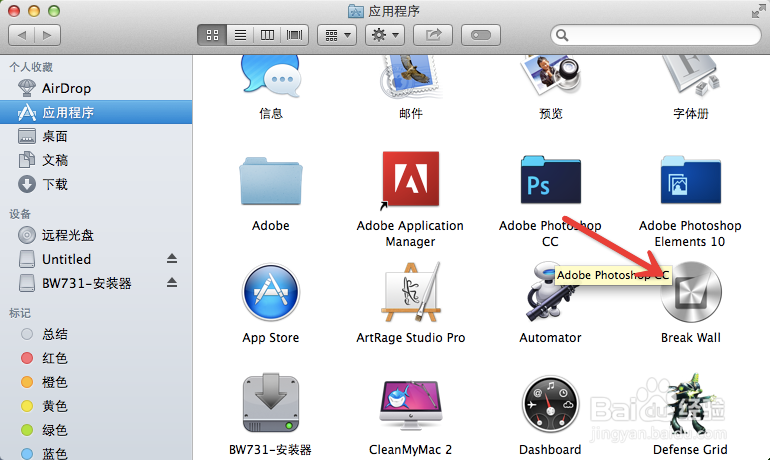Image resolution: width=770 pixels, height=460 pixels.
Task: Select the Adobe folder icon
Action: (271, 181)
